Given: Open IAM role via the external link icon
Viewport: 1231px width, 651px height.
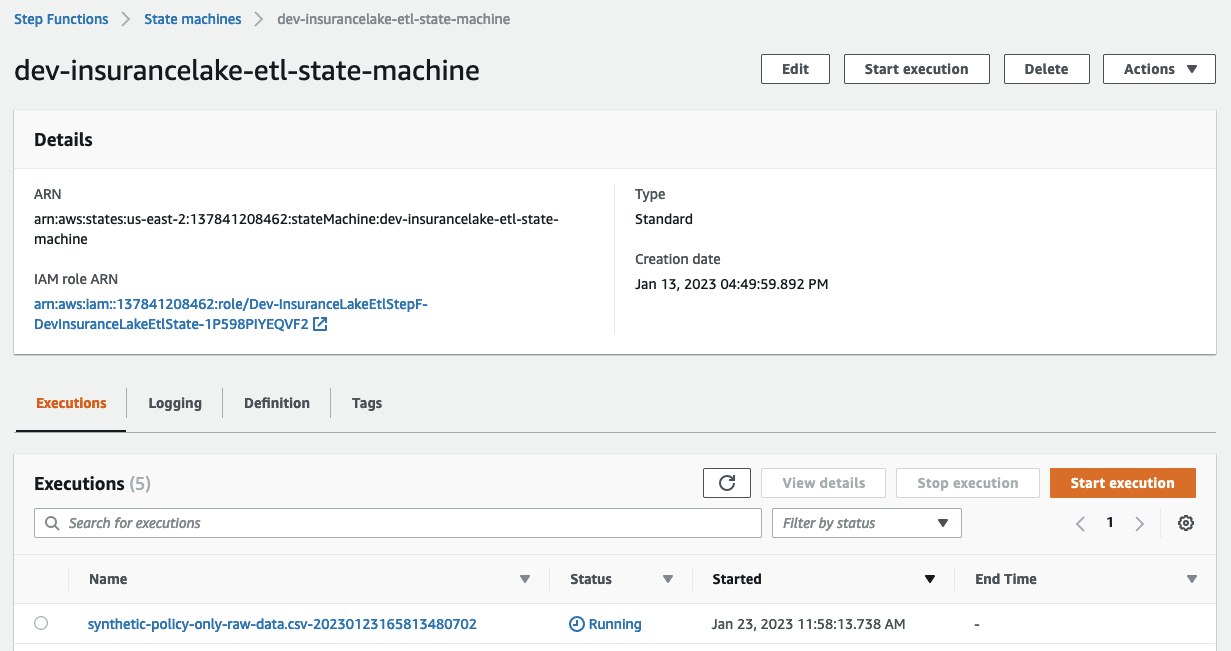Looking at the screenshot, I should click(x=320, y=324).
